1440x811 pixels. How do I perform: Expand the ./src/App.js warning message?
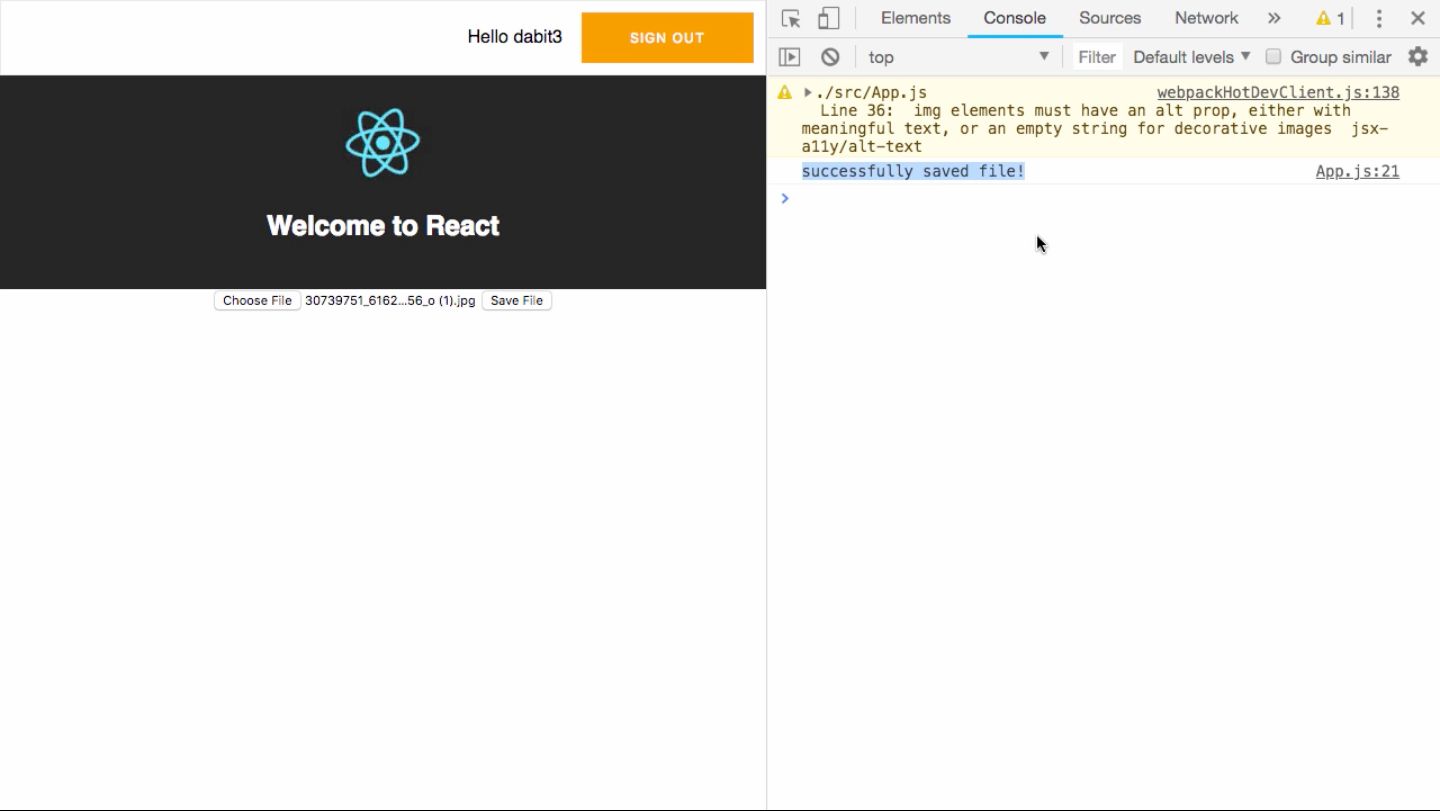coord(808,92)
